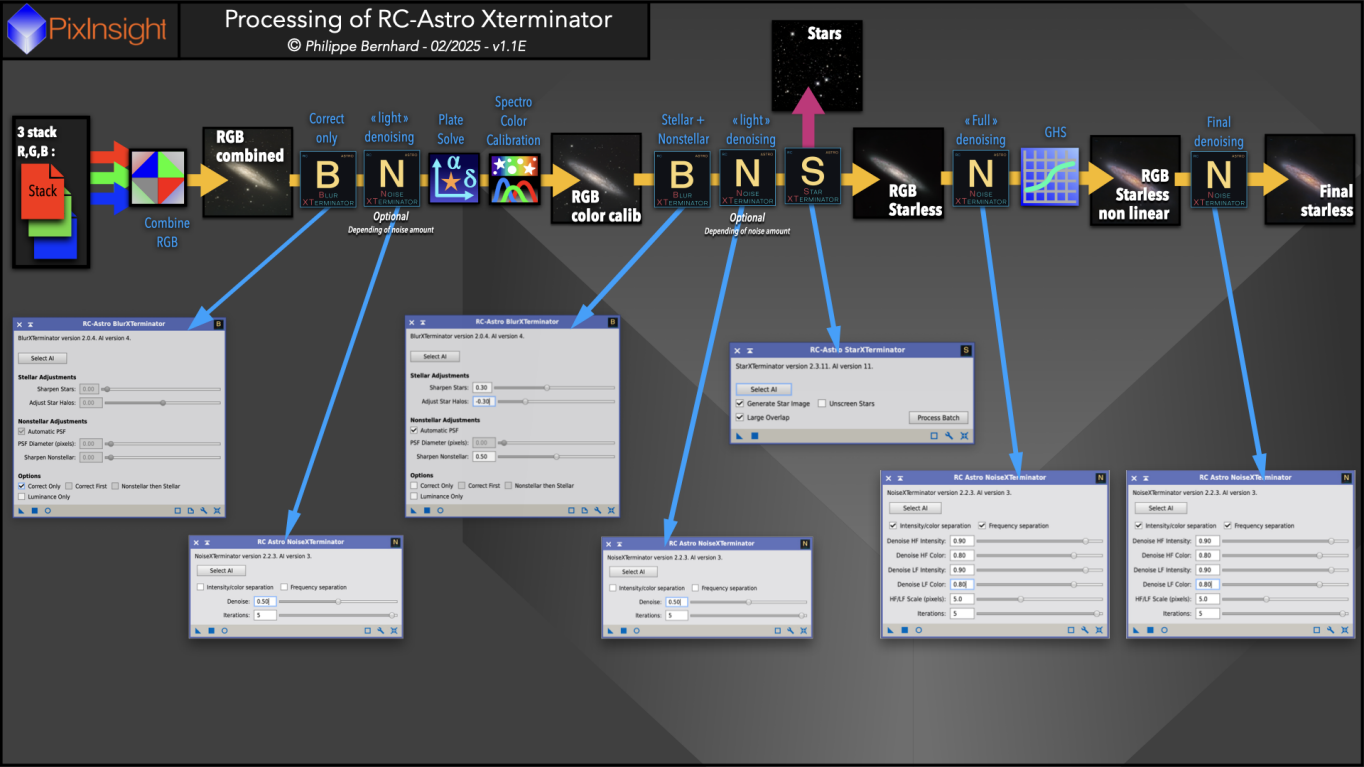1364x767 pixels.
Task: Click the BlurXTerminator icon labeled Stellar + Nonstellar
Action: 683,179
